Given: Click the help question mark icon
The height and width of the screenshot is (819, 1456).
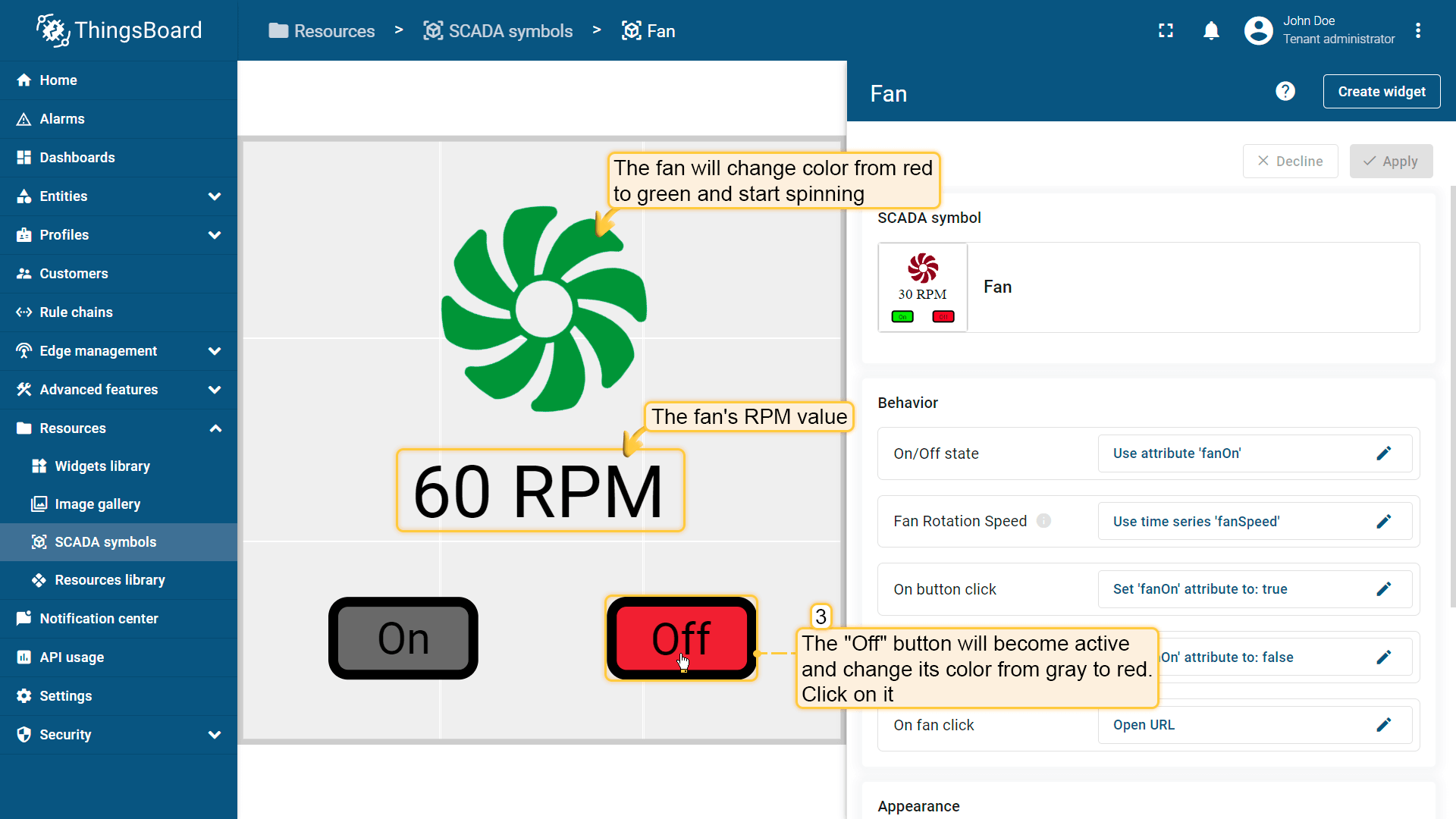Looking at the screenshot, I should (x=1285, y=92).
